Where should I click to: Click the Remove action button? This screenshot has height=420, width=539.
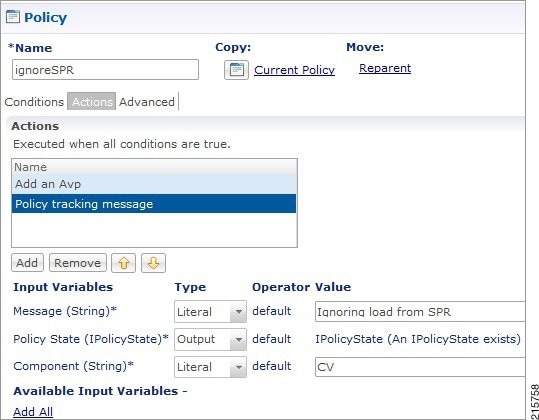pos(78,263)
